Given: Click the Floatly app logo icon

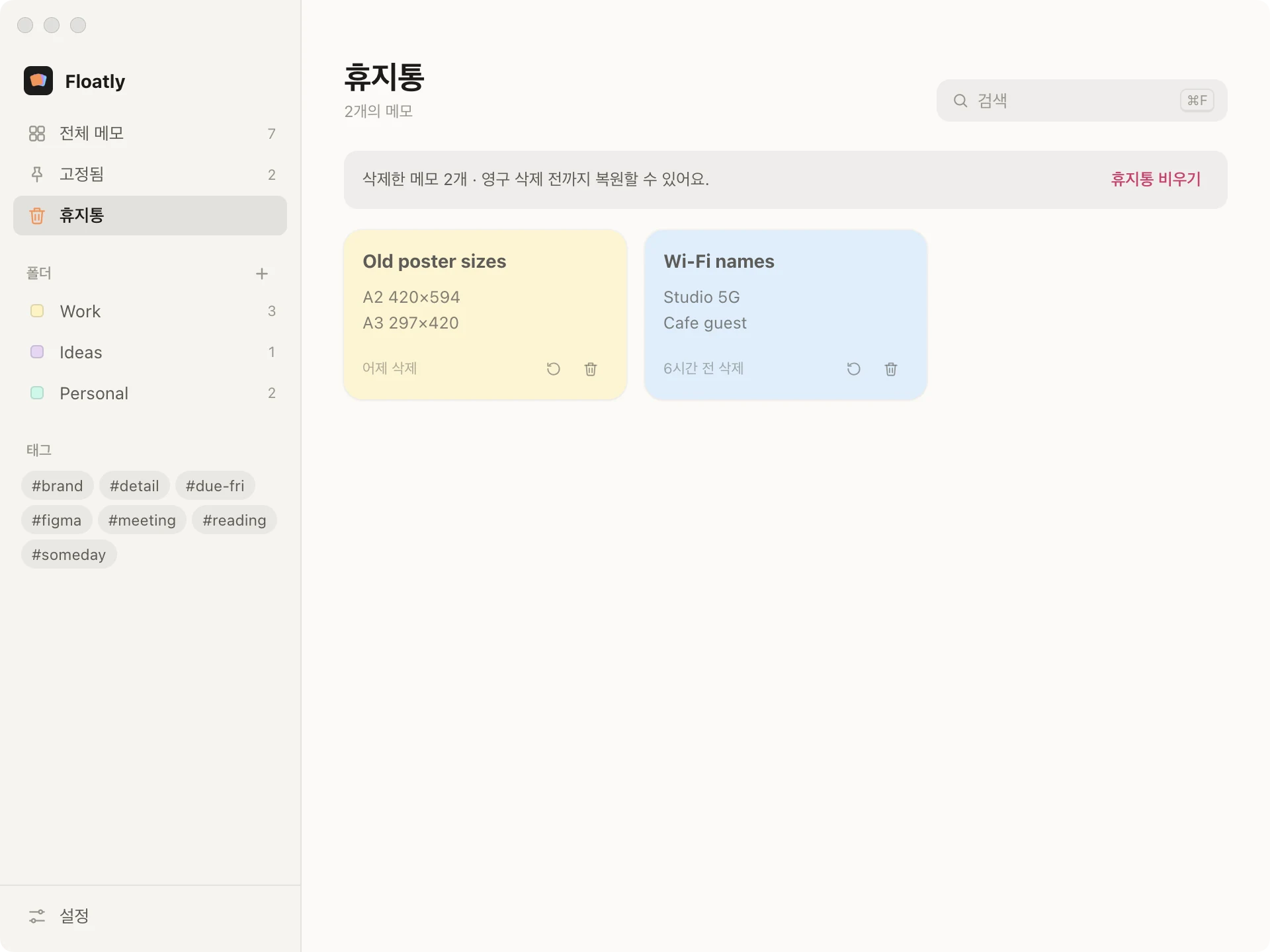Looking at the screenshot, I should point(38,81).
